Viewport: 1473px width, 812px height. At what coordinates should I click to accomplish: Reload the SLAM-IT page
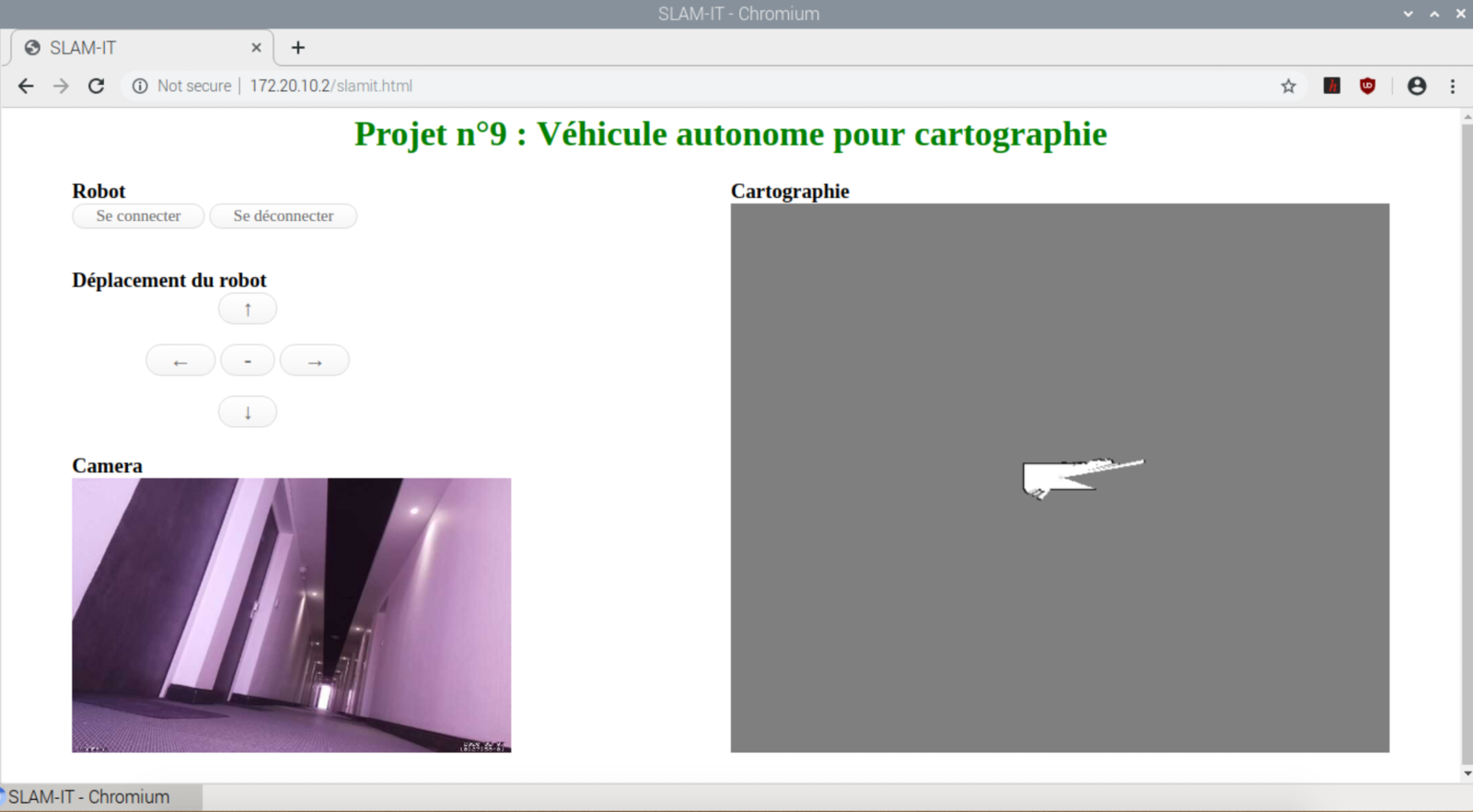click(x=96, y=86)
